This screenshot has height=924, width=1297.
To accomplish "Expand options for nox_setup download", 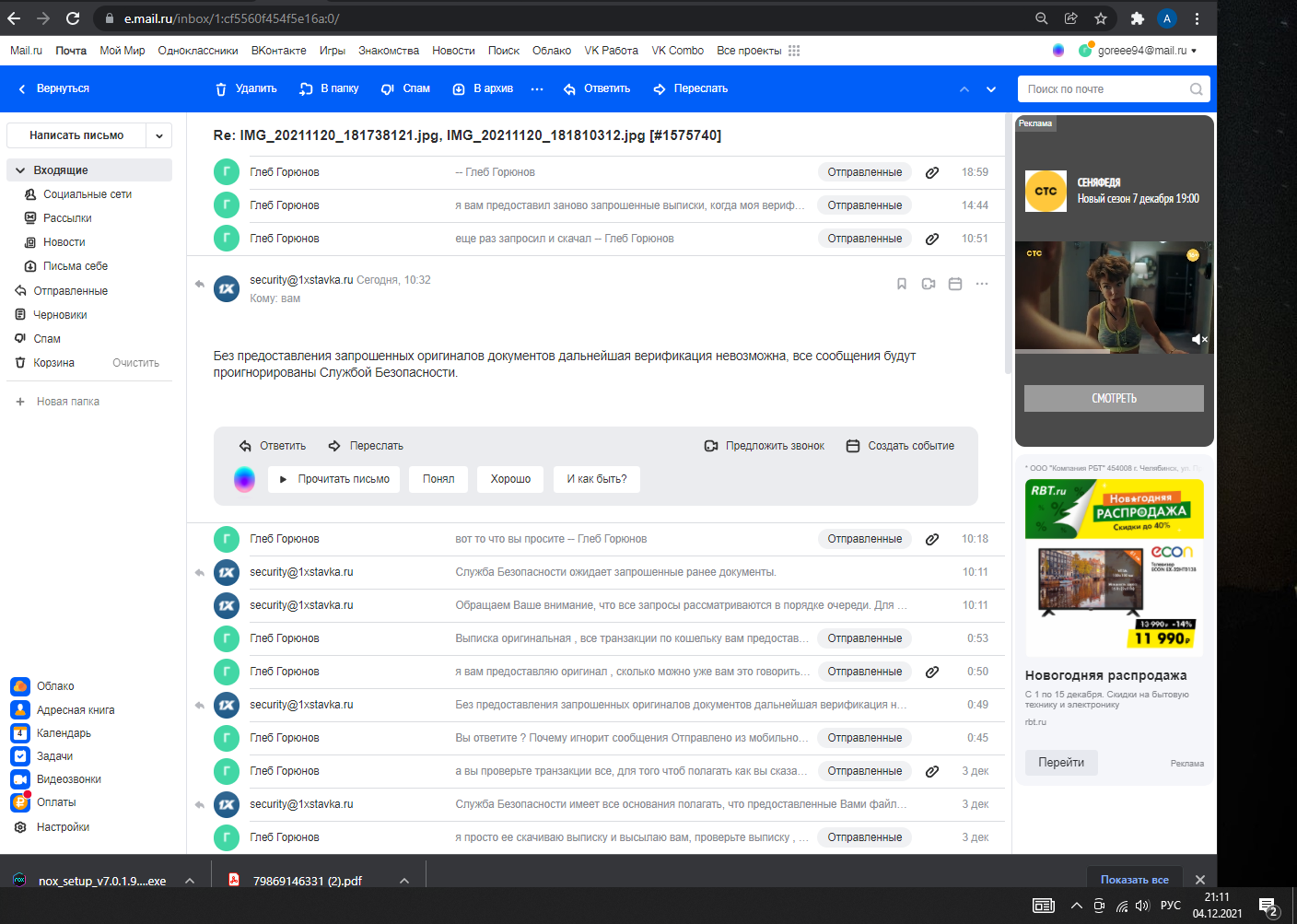I will 190,881.
